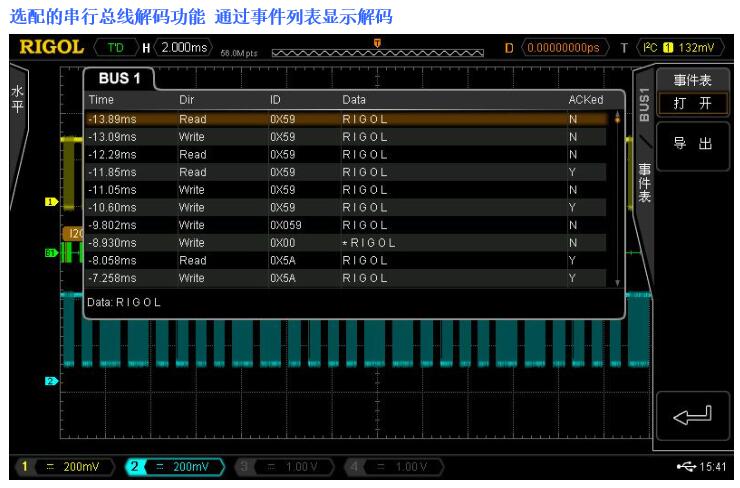This screenshot has height=488, width=740.
Task: Open the H 2.000ms timebase setting
Action: point(179,46)
